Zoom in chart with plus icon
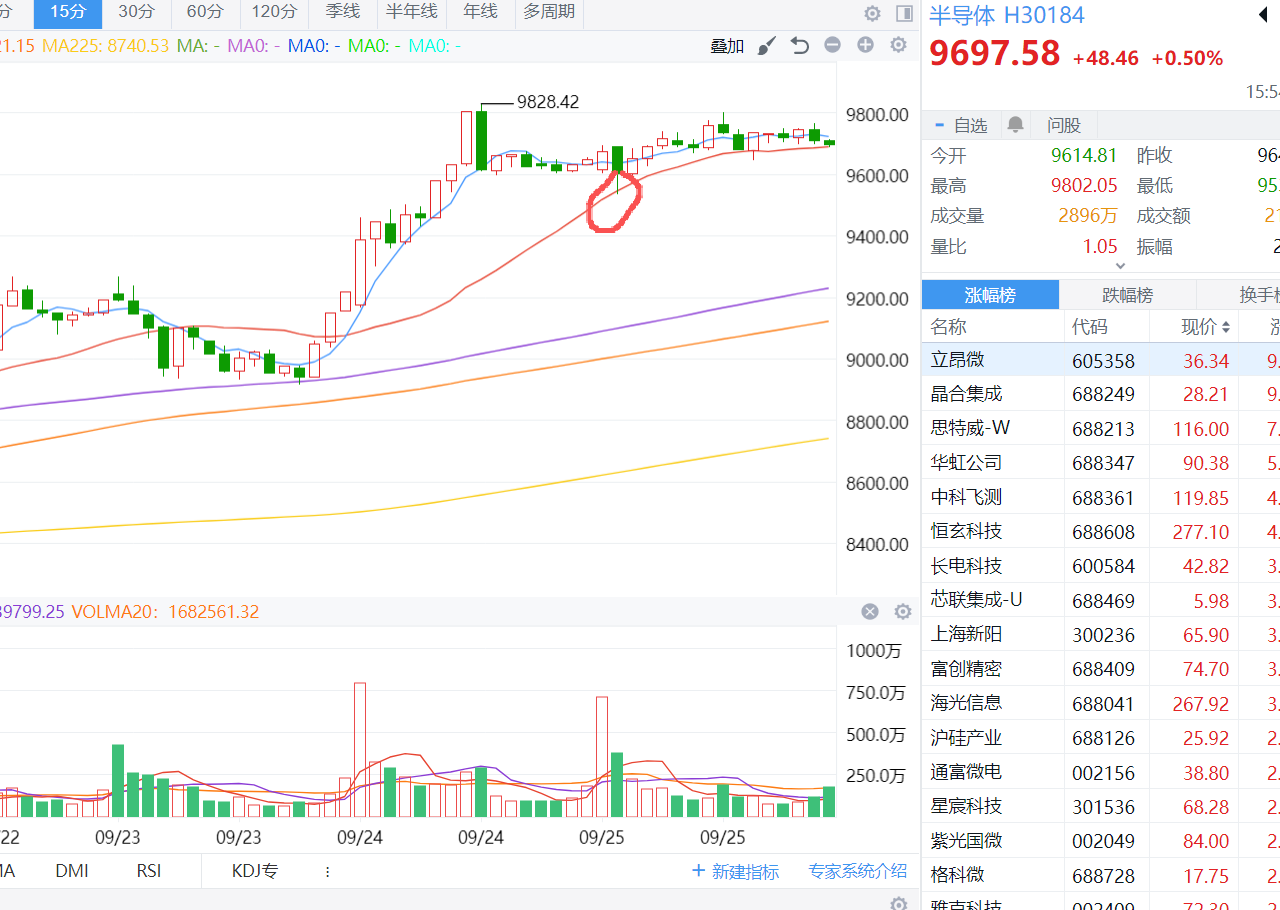Image resolution: width=1280 pixels, height=910 pixels. (x=865, y=45)
